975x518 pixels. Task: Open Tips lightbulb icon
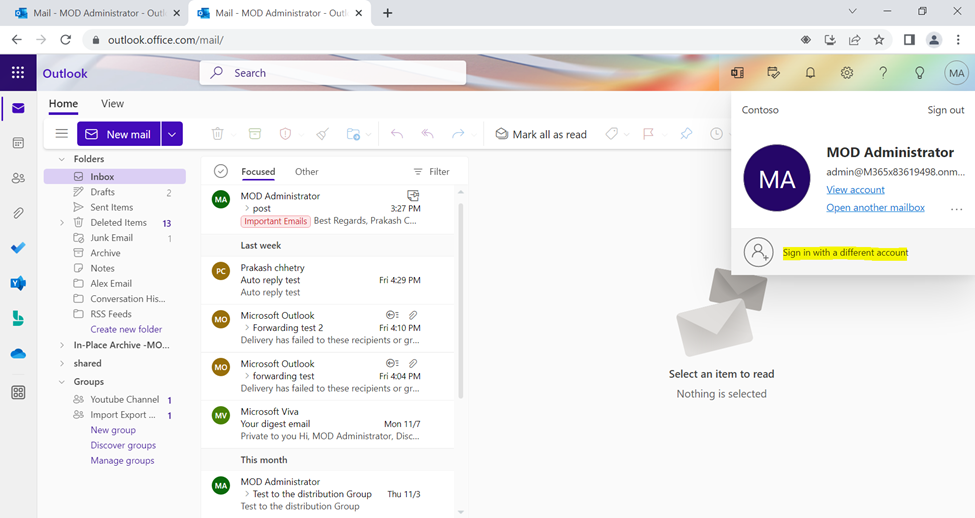pyautogui.click(x=920, y=73)
